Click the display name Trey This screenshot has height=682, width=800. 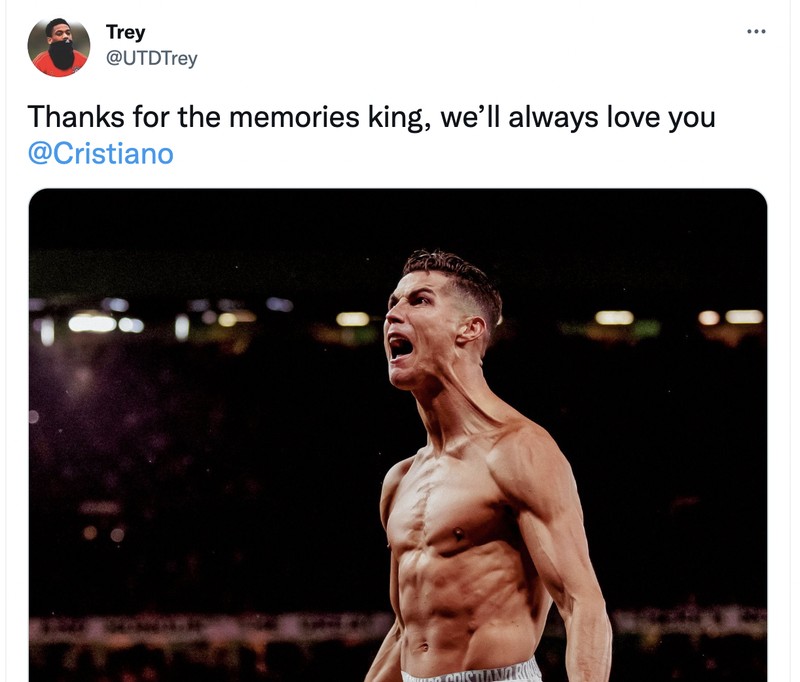pos(124,31)
